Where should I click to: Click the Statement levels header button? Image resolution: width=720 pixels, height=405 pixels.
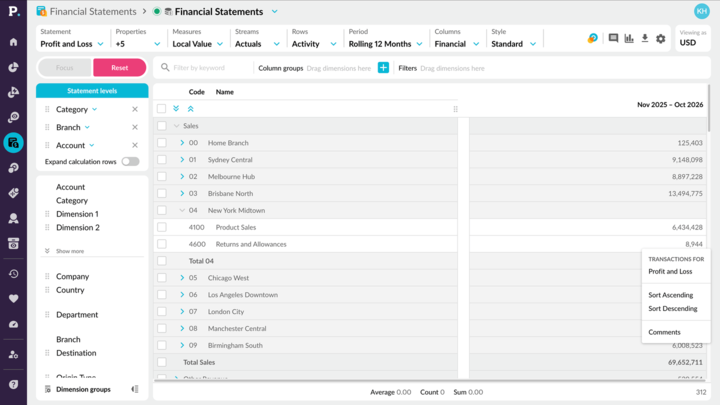click(x=92, y=91)
